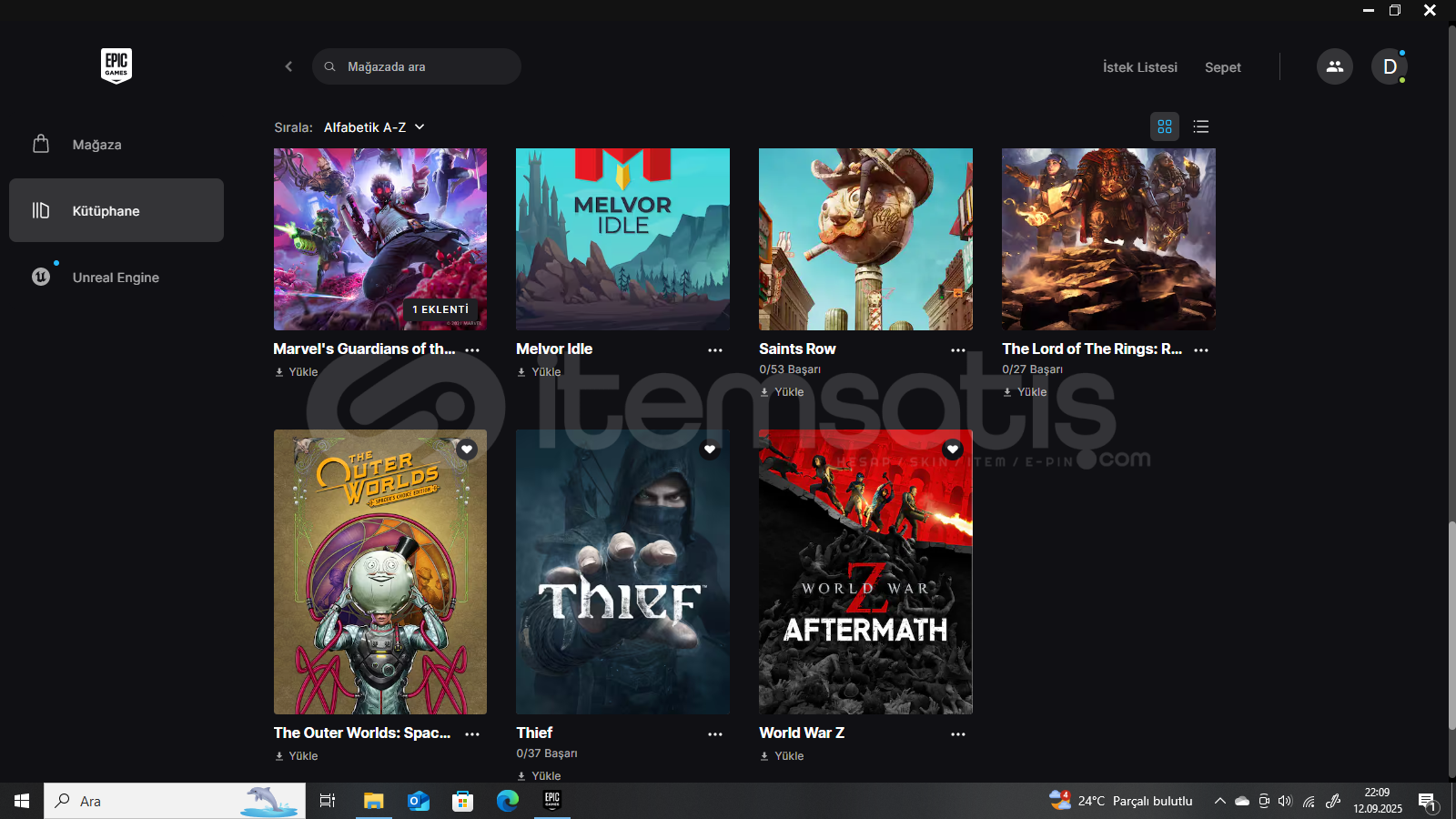
Task: Toggle favorite heart on Thief
Action: 710,450
